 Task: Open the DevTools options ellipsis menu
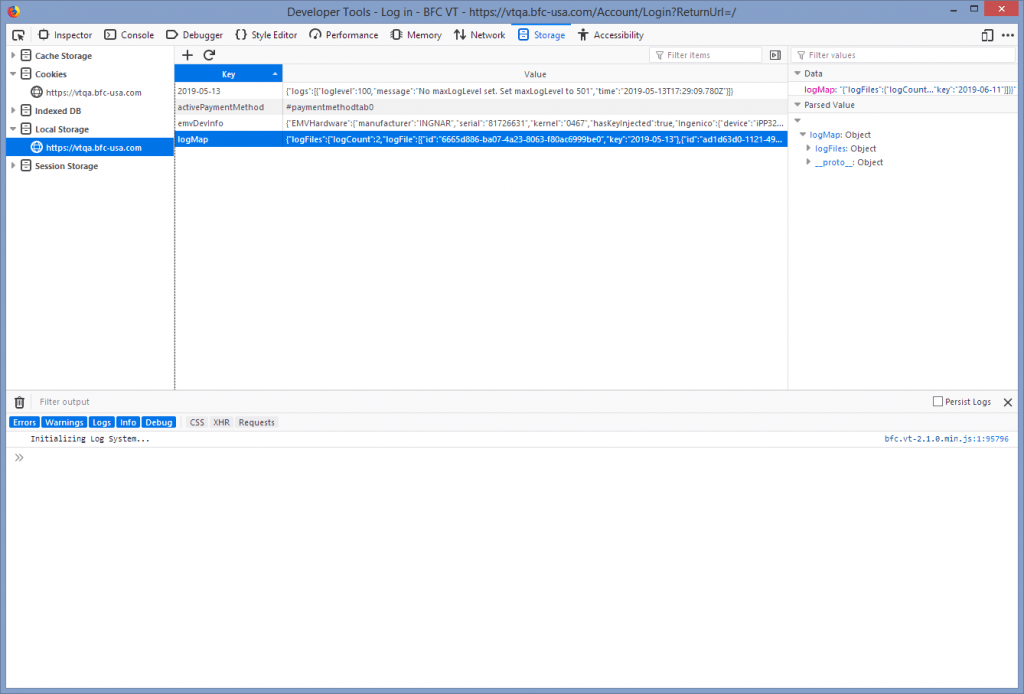point(1008,35)
